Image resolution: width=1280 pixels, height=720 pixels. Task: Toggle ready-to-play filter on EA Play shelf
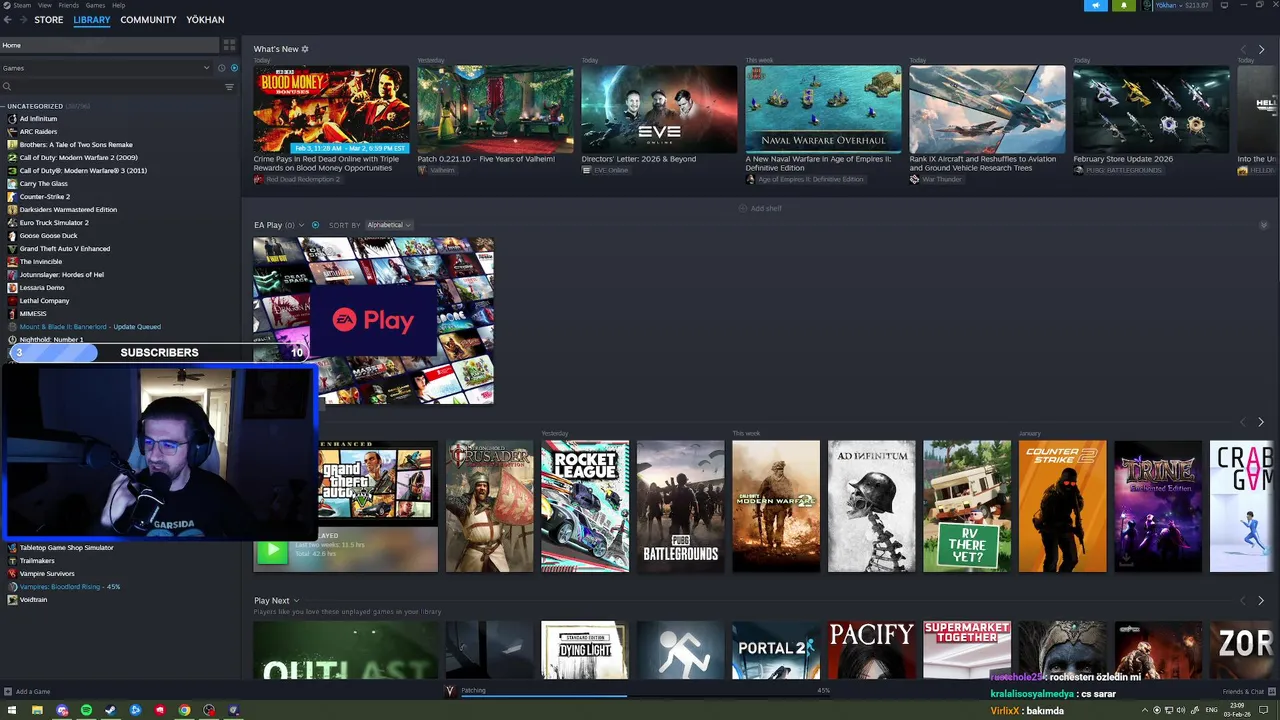(x=315, y=225)
